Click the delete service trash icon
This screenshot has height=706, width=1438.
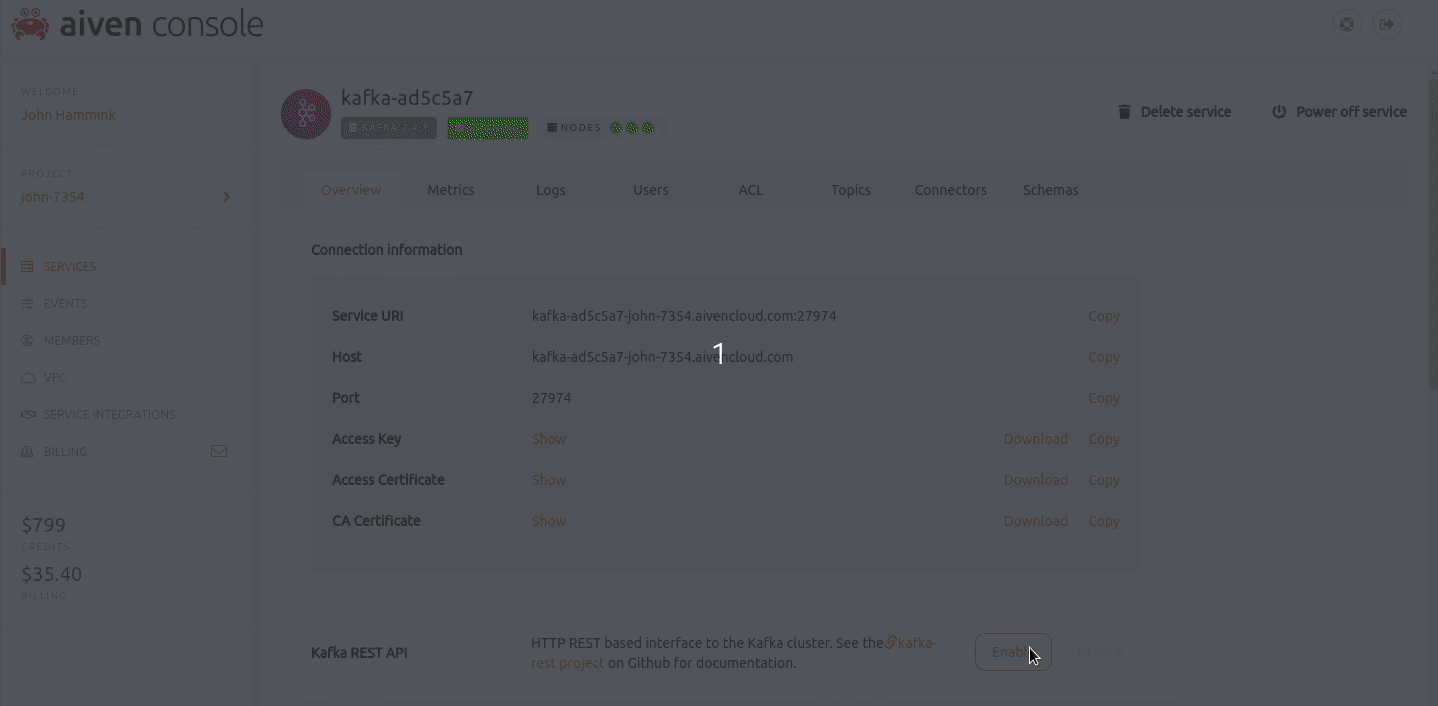coord(1124,111)
